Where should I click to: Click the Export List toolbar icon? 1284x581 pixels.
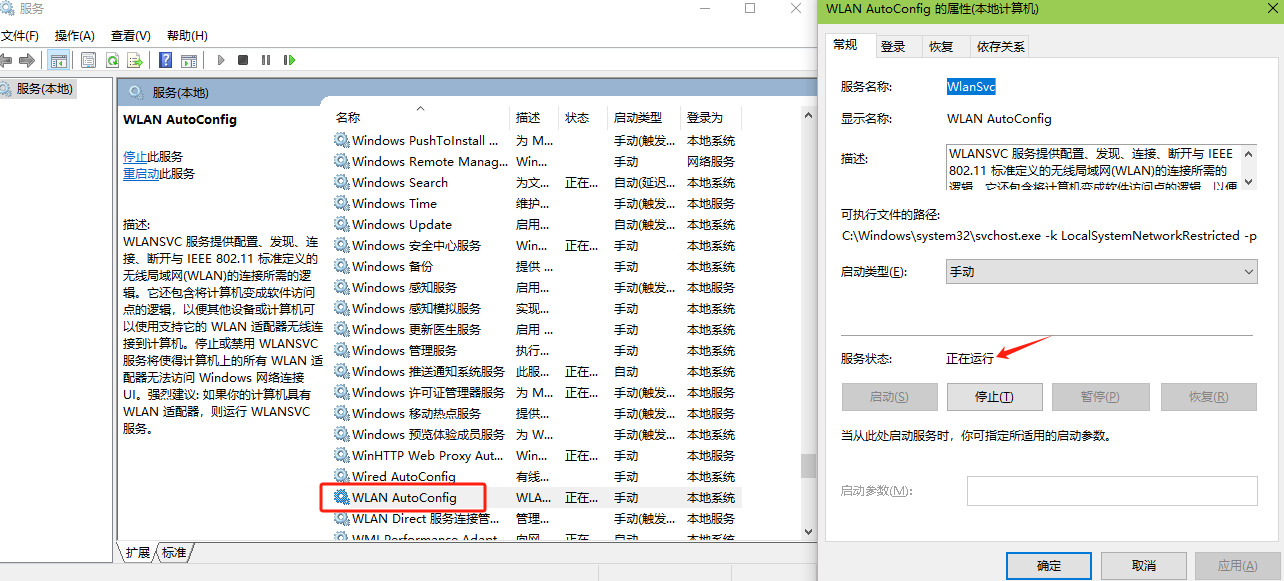point(135,60)
